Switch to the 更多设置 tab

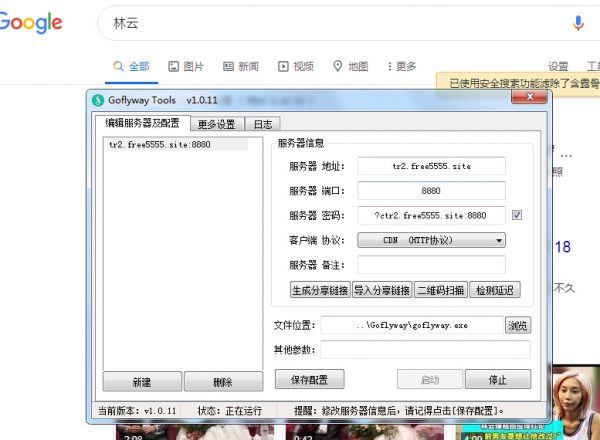(x=217, y=124)
